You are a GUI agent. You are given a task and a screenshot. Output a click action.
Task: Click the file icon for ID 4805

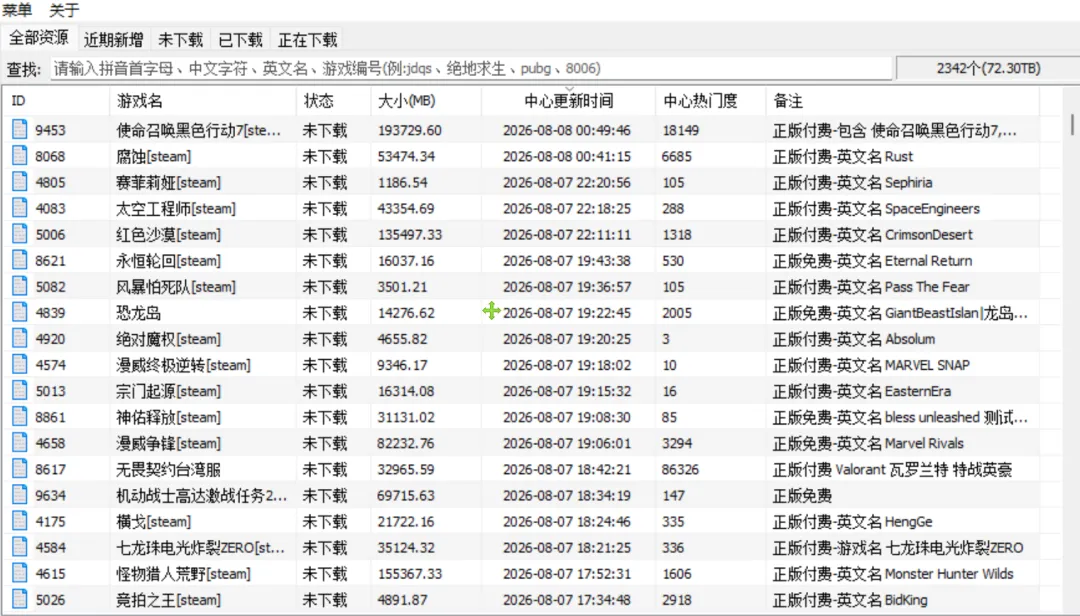pyautogui.click(x=19, y=182)
